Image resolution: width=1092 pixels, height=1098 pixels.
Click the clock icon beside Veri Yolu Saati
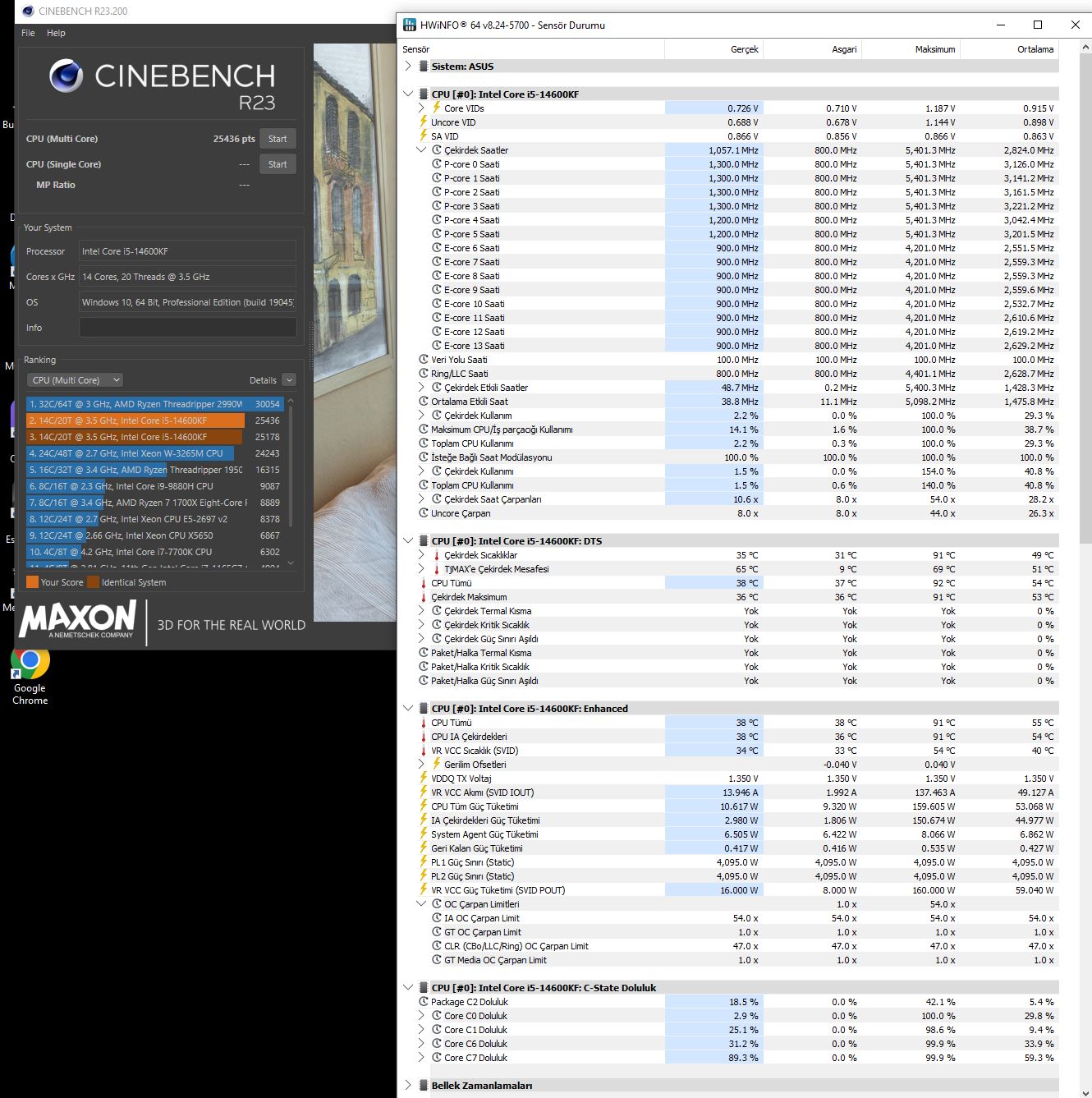424,359
